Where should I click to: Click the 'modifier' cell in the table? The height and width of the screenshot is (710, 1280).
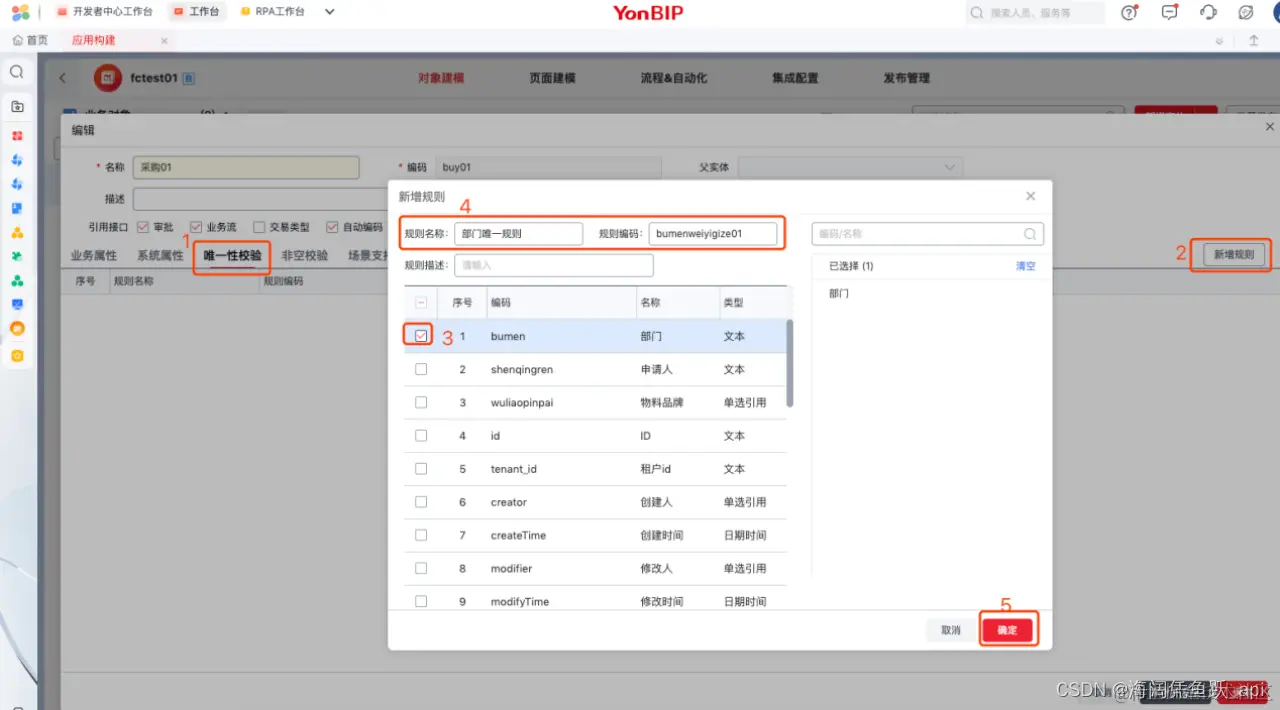511,568
